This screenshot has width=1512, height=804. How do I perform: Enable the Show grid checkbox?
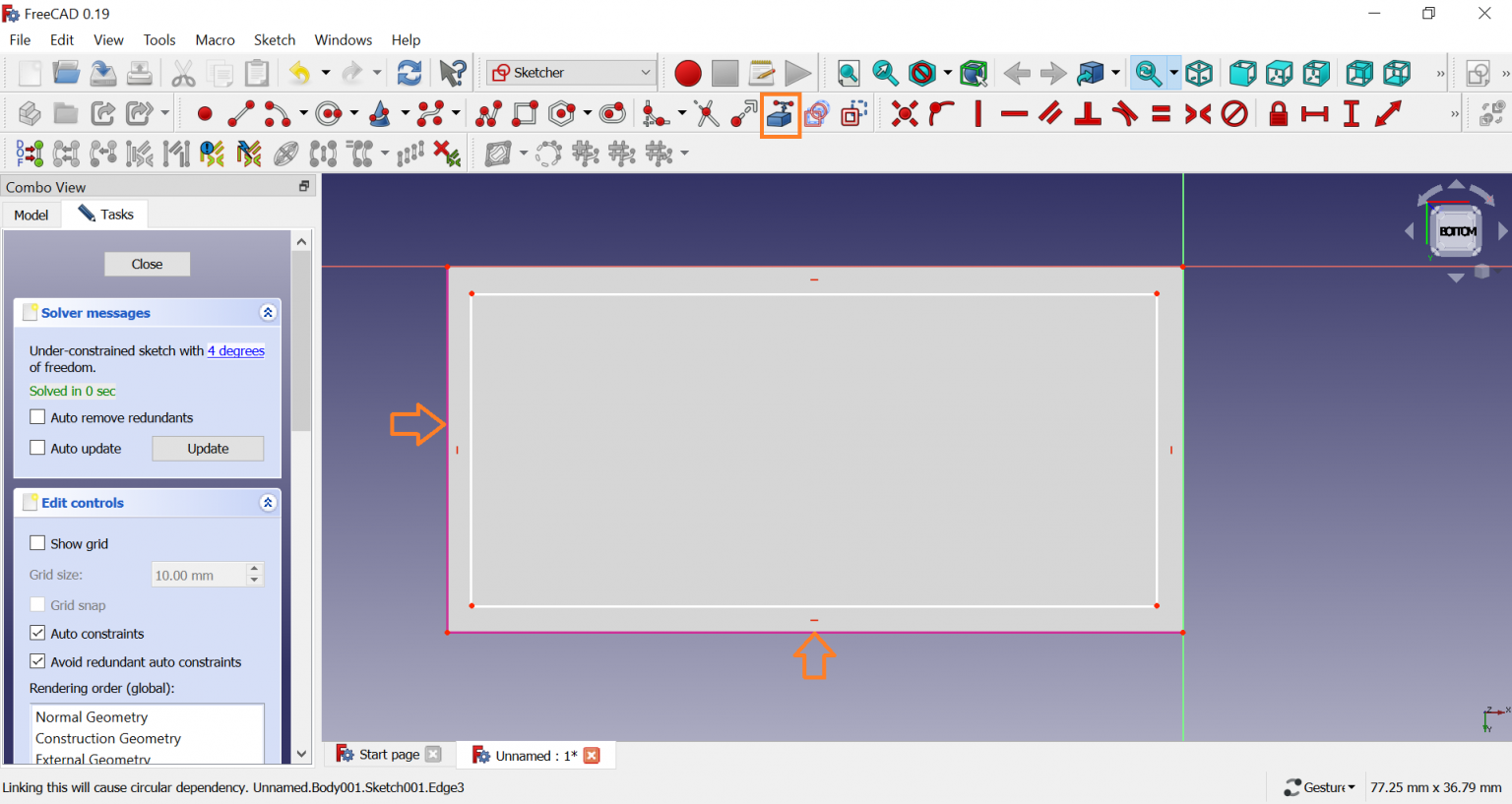click(x=37, y=543)
